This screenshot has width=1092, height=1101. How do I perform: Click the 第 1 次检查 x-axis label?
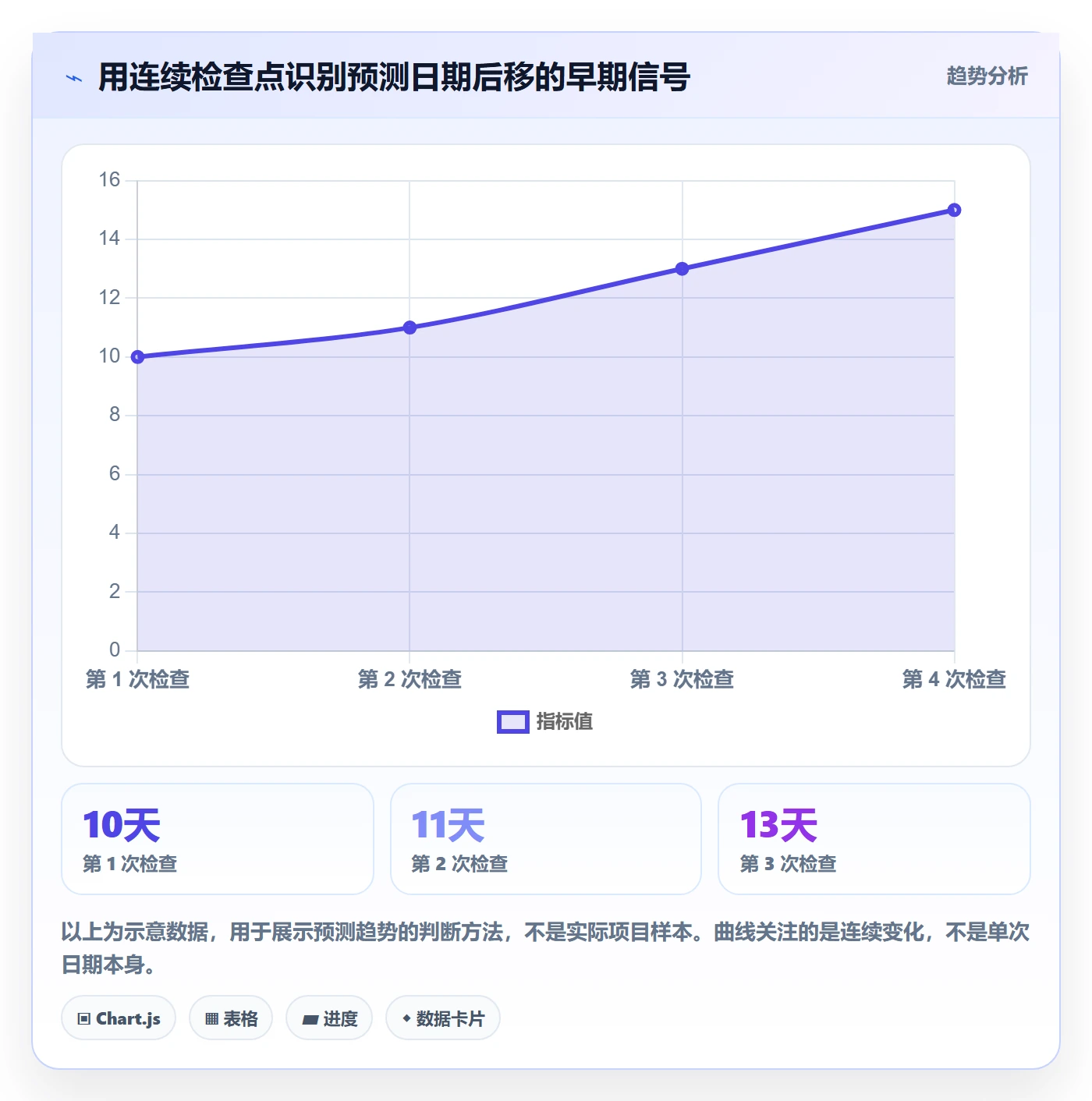138,679
